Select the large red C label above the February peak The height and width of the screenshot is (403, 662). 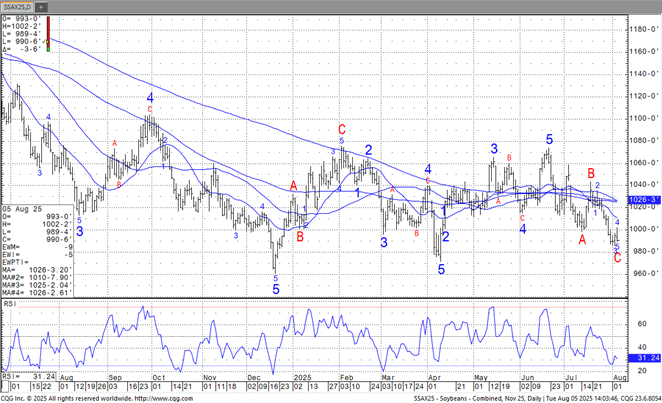342,129
